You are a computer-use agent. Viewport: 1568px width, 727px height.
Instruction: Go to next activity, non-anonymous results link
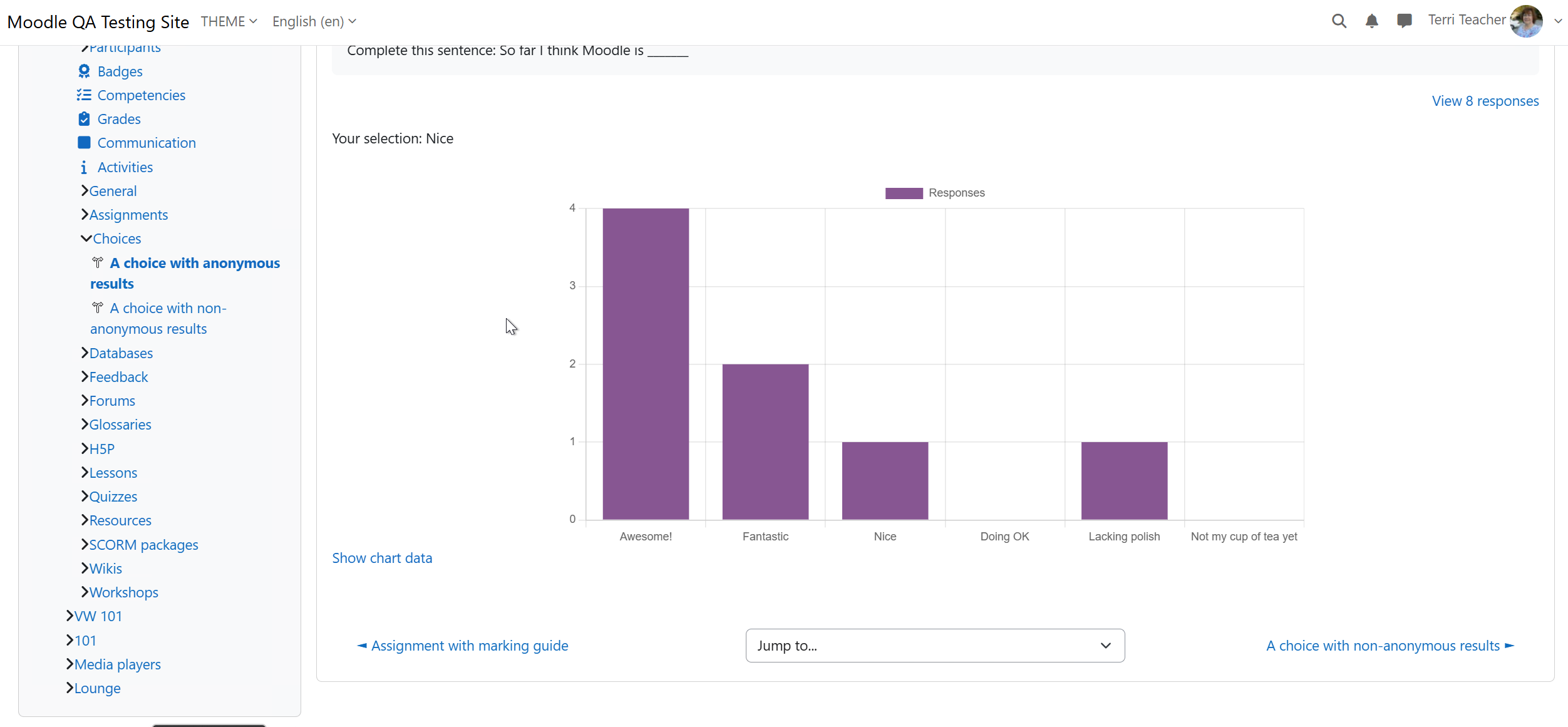pos(1390,646)
